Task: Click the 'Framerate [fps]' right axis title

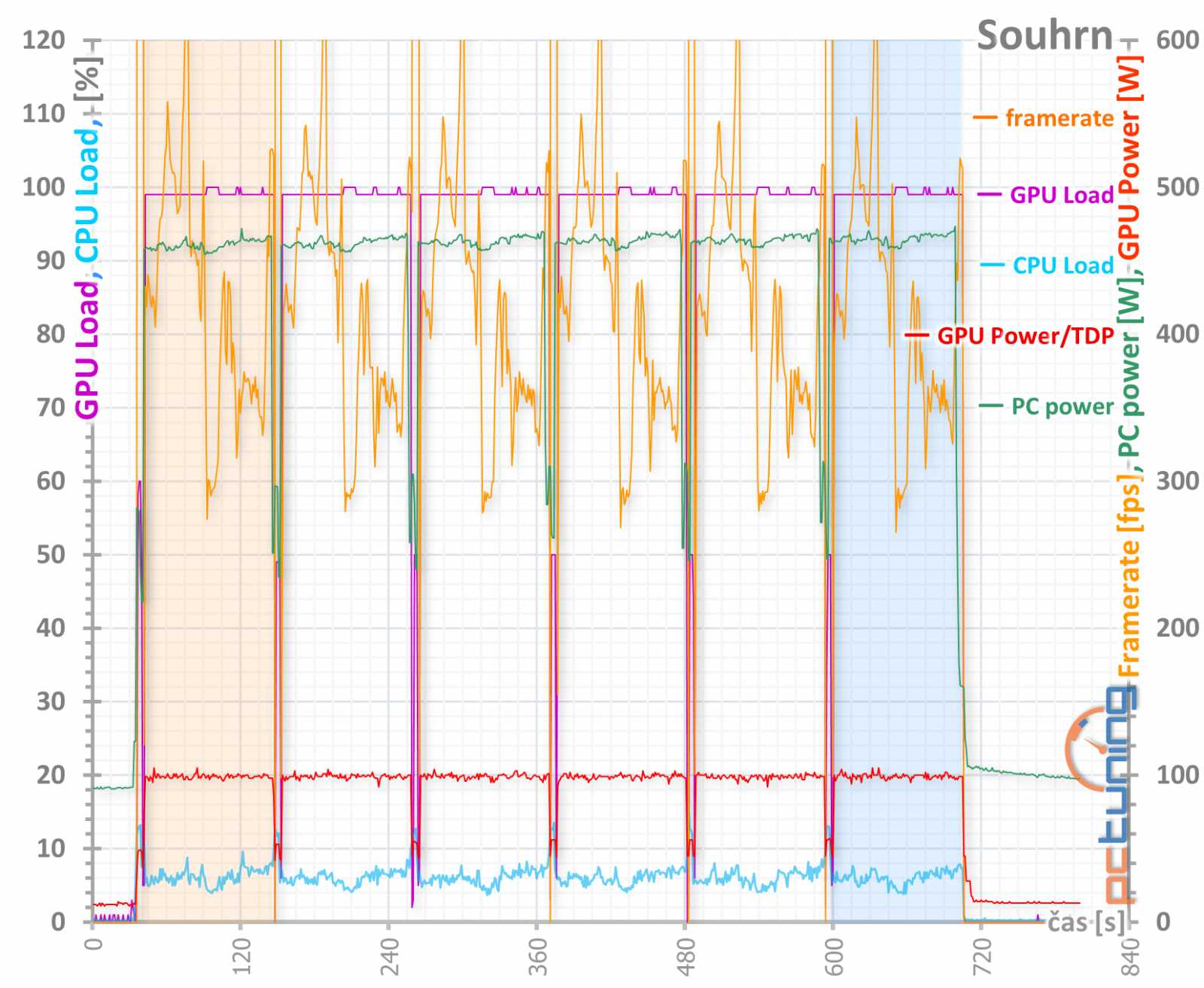Action: [x=1129, y=576]
